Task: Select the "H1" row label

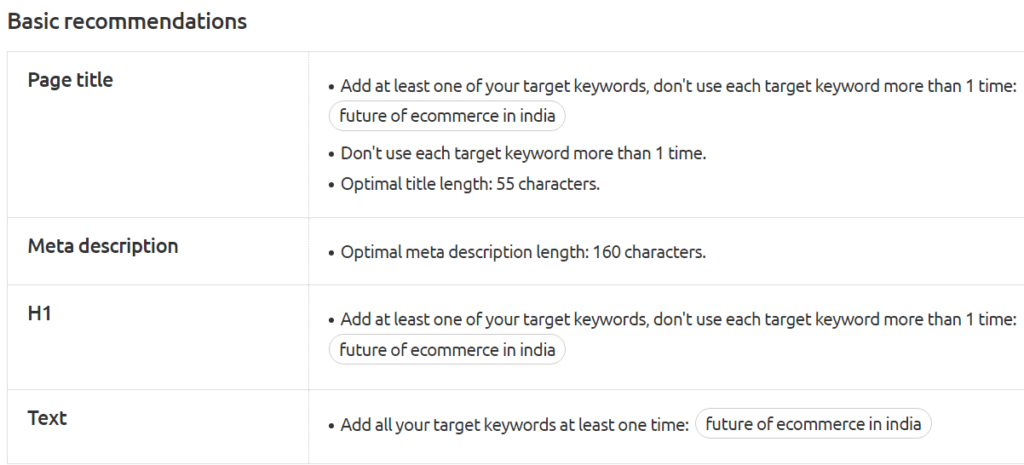Action: 40,314
